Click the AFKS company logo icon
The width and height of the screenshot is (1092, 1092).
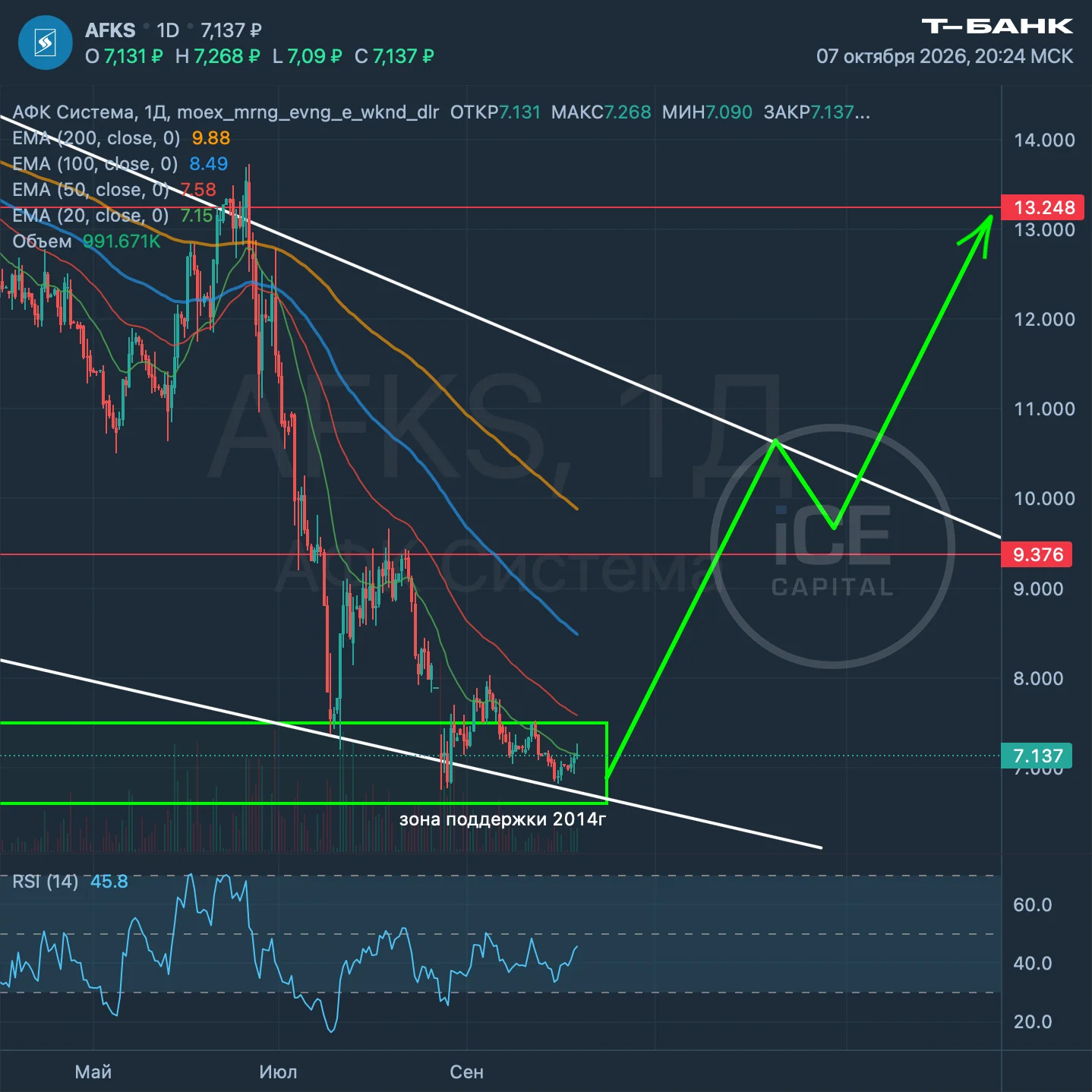point(46,43)
